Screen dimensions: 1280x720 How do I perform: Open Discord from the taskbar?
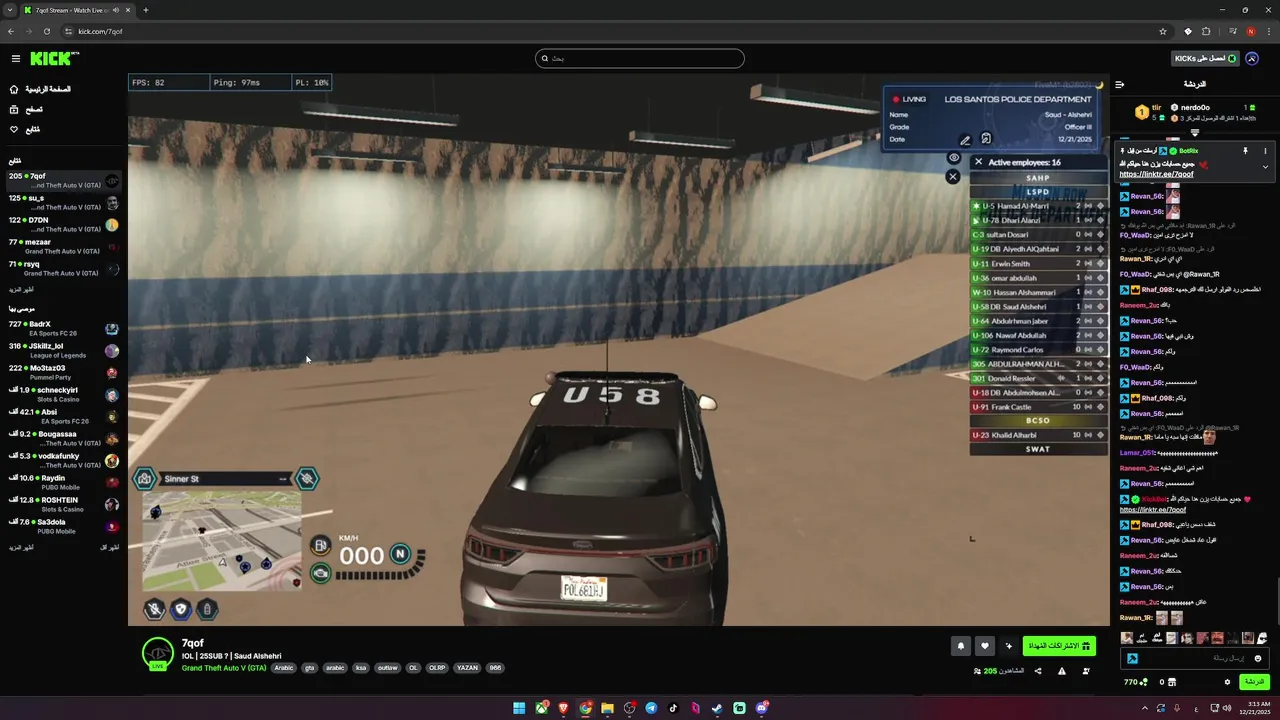(x=761, y=708)
